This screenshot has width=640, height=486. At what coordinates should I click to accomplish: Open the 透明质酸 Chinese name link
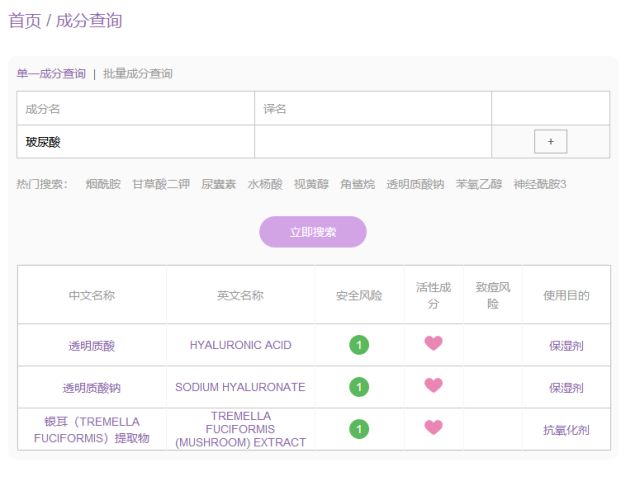tap(91, 346)
